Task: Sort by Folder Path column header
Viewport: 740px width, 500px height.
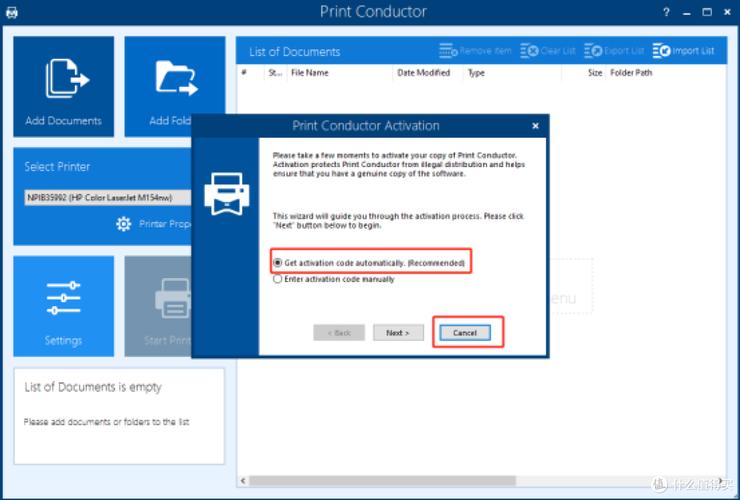Action: point(666,73)
